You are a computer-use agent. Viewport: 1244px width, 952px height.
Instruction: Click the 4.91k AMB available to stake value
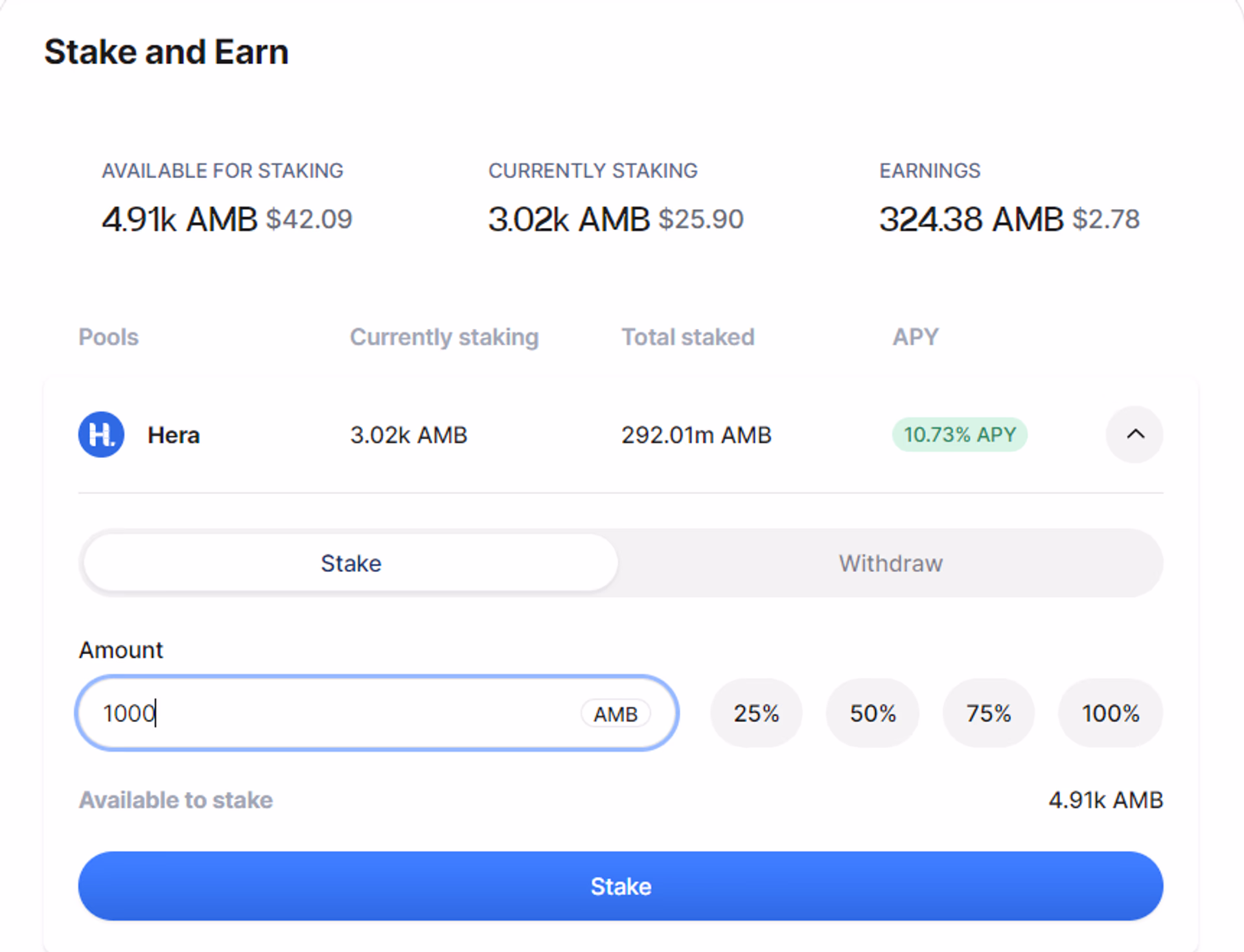[1106, 800]
